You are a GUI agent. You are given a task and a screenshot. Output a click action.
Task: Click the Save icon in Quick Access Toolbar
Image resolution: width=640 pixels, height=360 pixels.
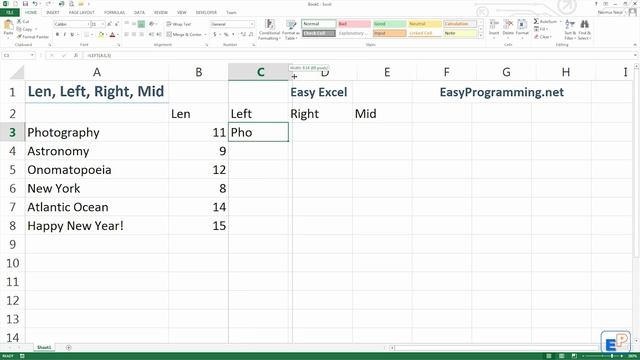pyautogui.click(x=25, y=4)
